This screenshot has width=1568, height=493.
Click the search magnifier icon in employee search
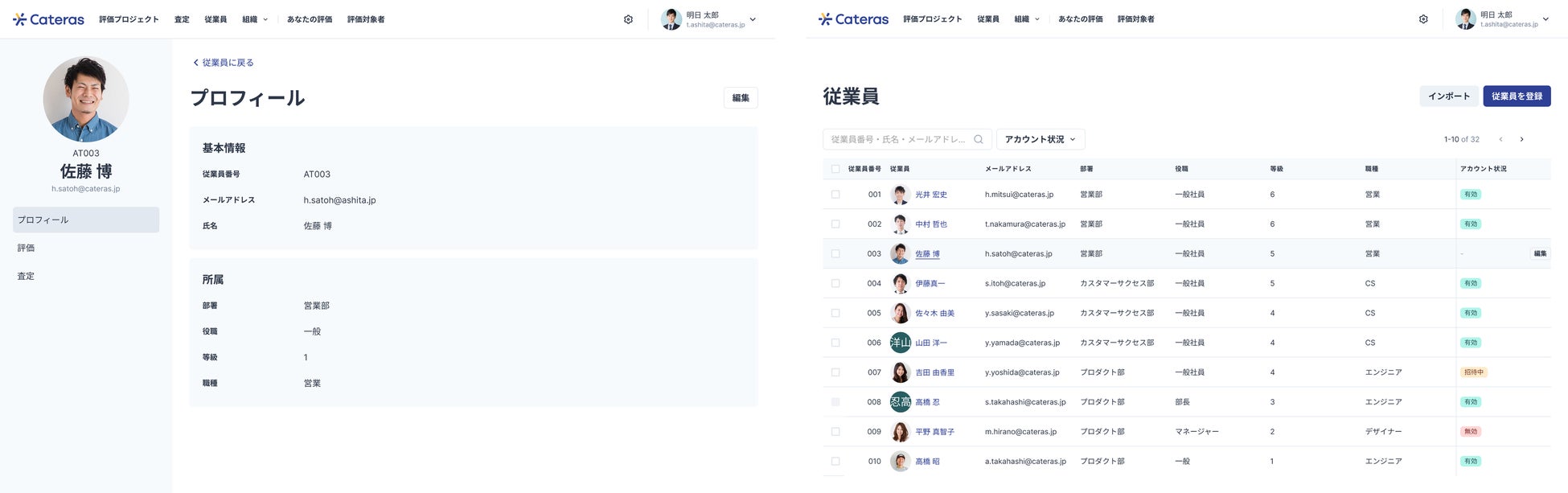pyautogui.click(x=979, y=139)
